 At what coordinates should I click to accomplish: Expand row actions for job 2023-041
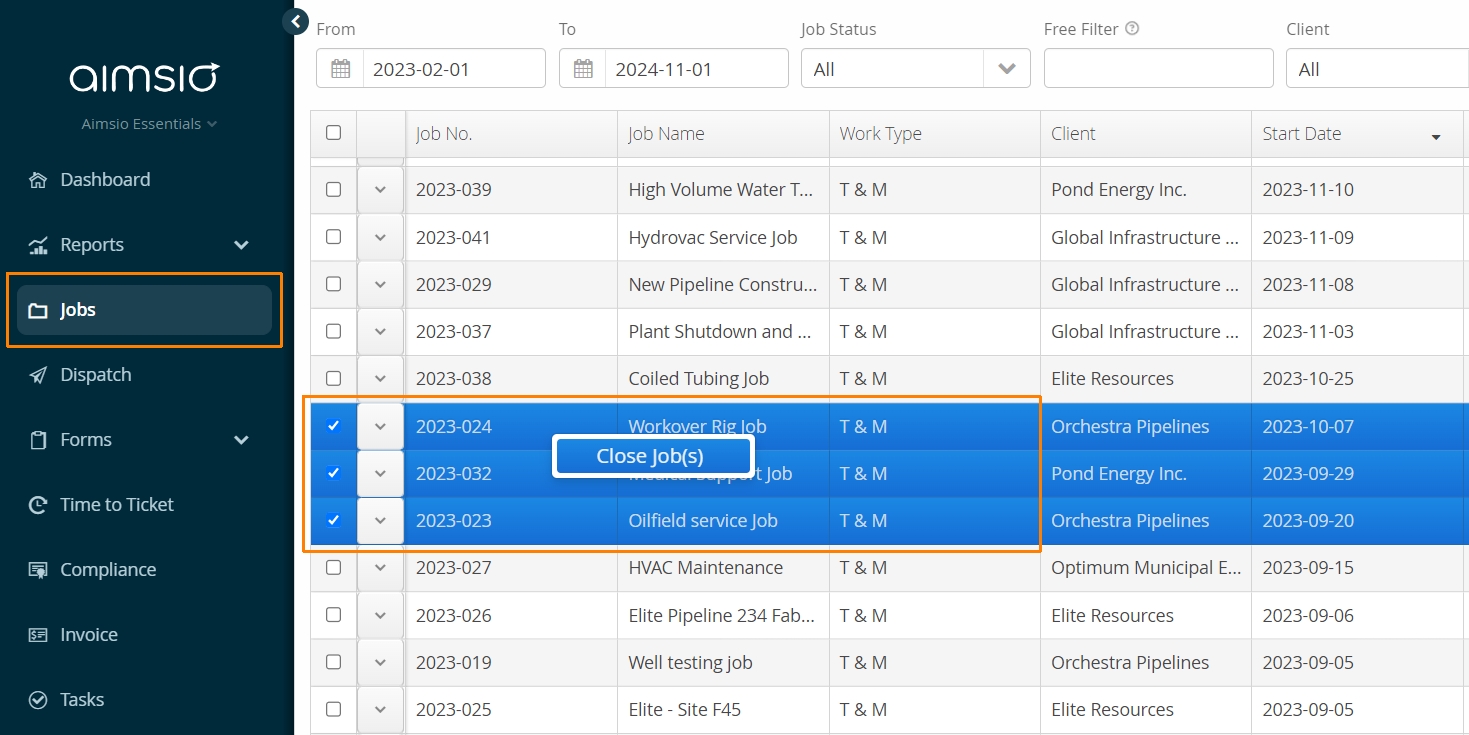coord(380,237)
